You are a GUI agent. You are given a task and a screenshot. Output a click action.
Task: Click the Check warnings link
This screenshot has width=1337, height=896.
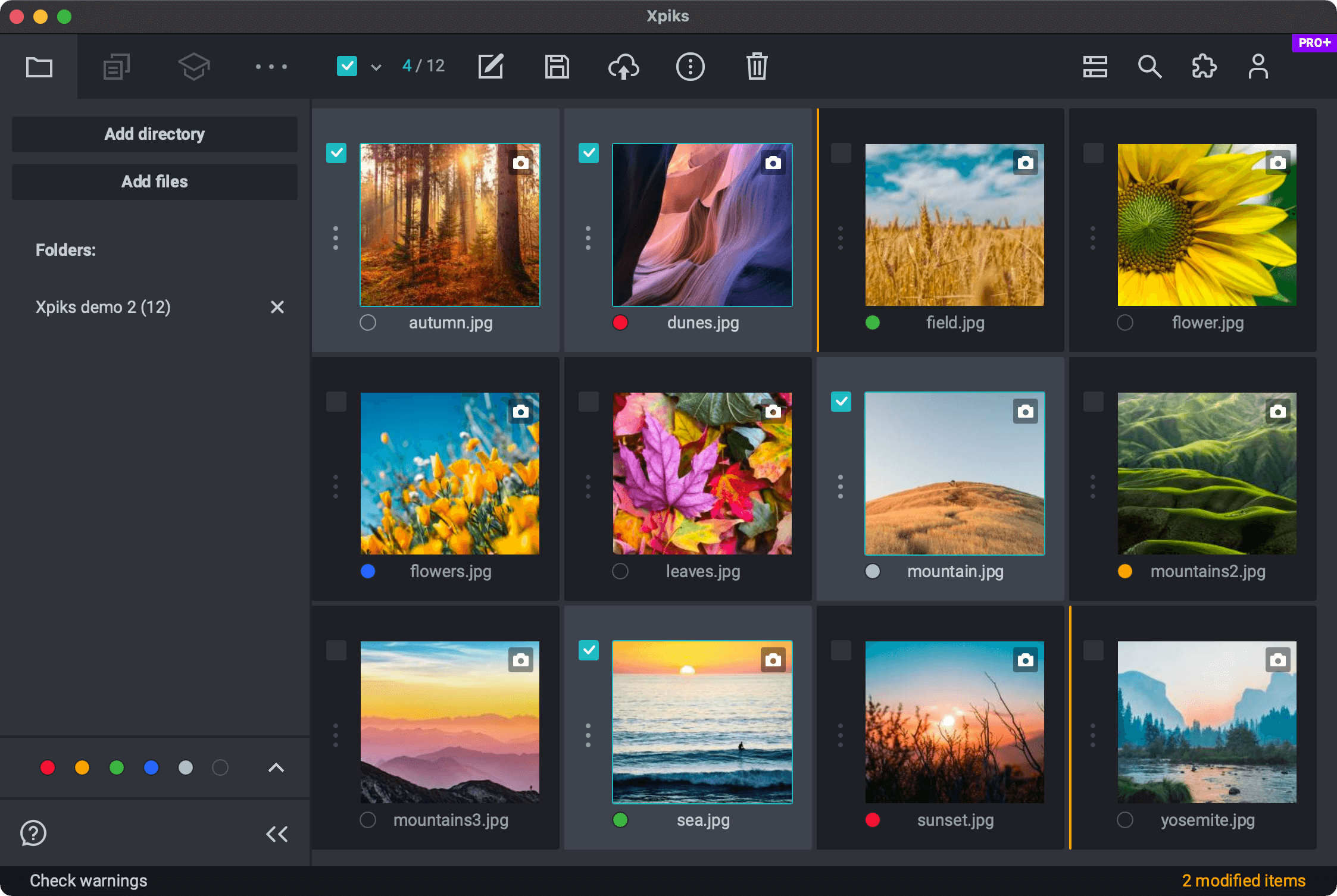(89, 881)
